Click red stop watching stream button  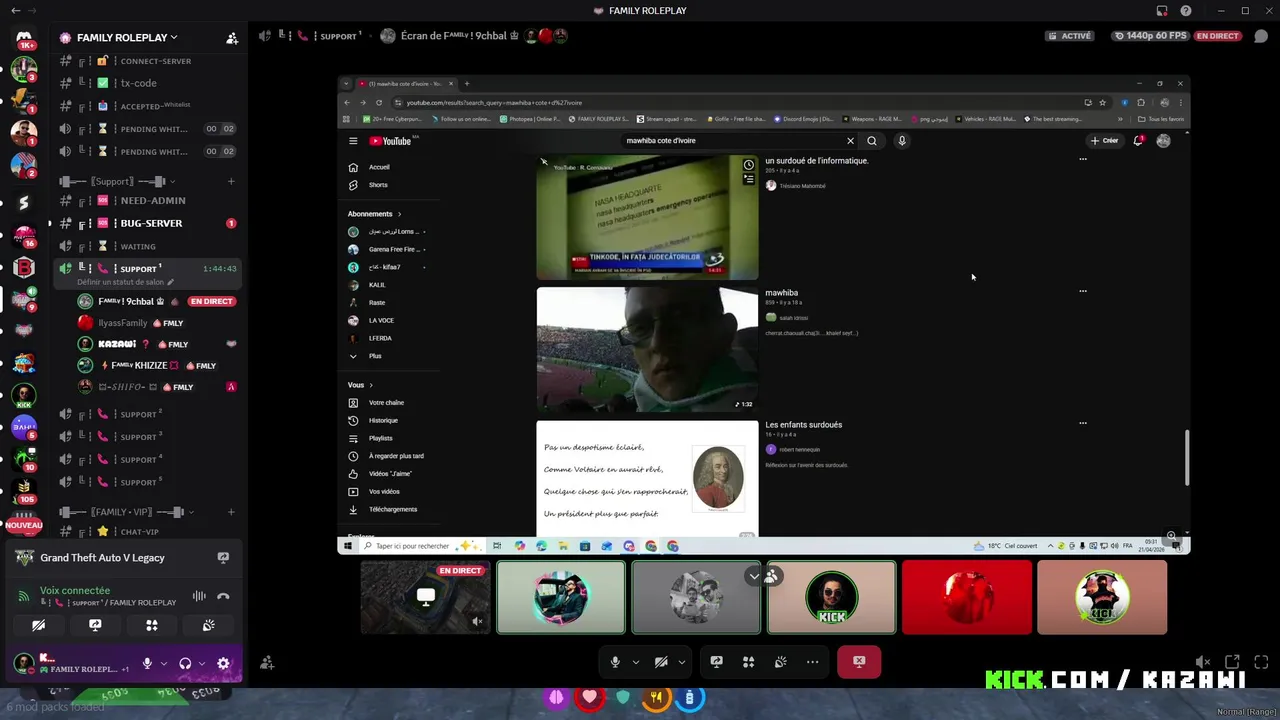(x=859, y=662)
